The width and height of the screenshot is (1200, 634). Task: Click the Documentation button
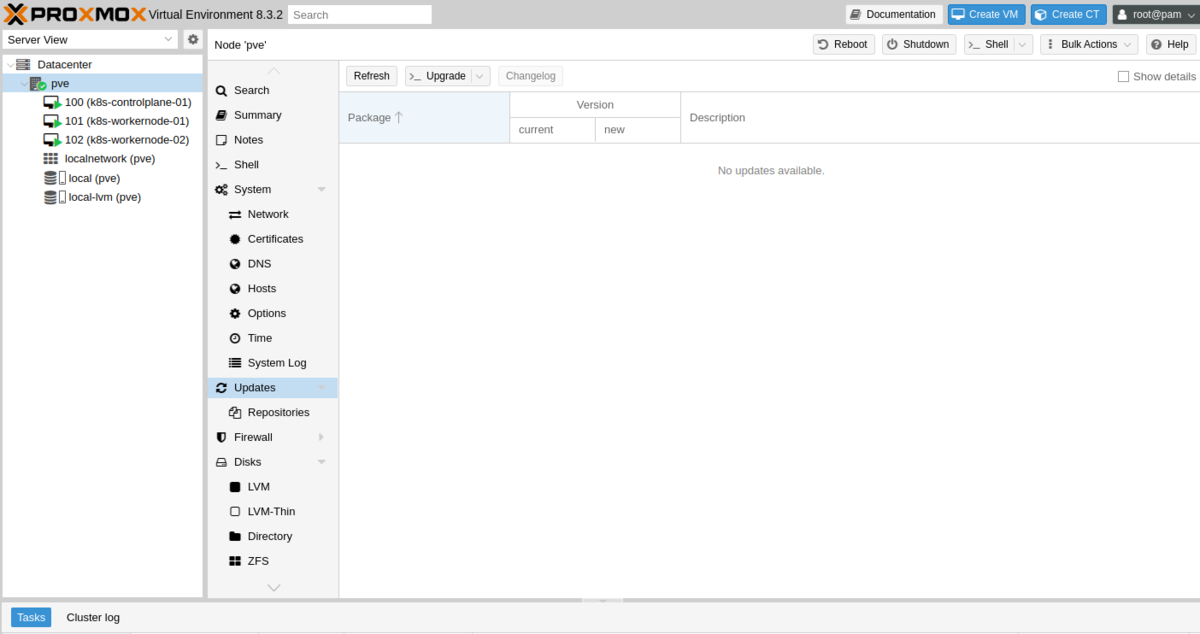click(894, 15)
